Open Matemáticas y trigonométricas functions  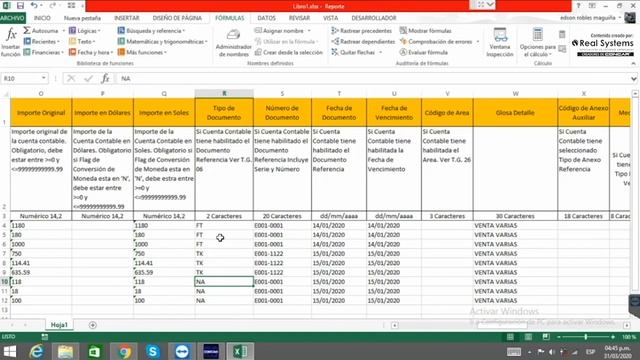point(163,42)
